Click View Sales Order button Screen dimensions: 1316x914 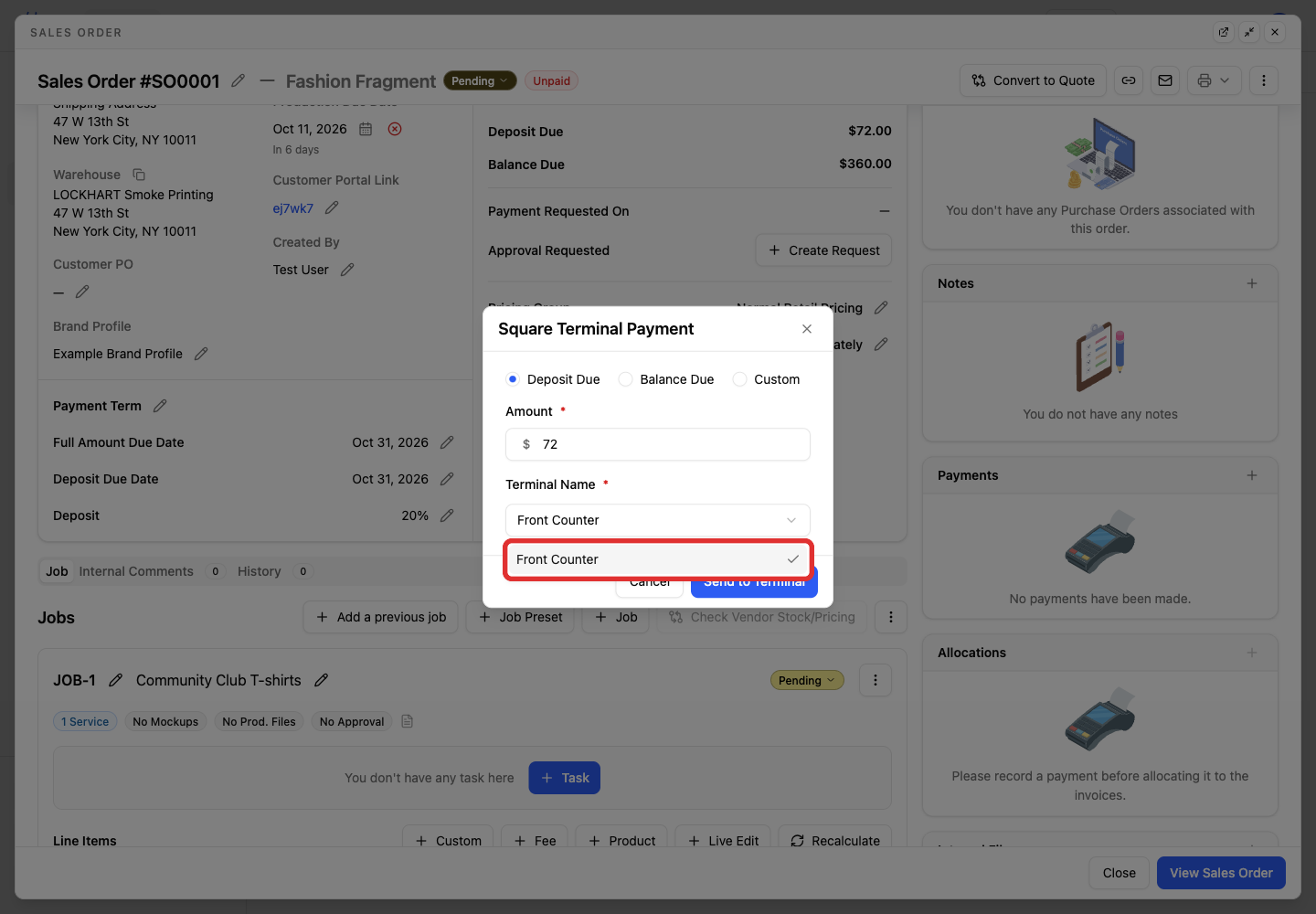click(x=1221, y=873)
